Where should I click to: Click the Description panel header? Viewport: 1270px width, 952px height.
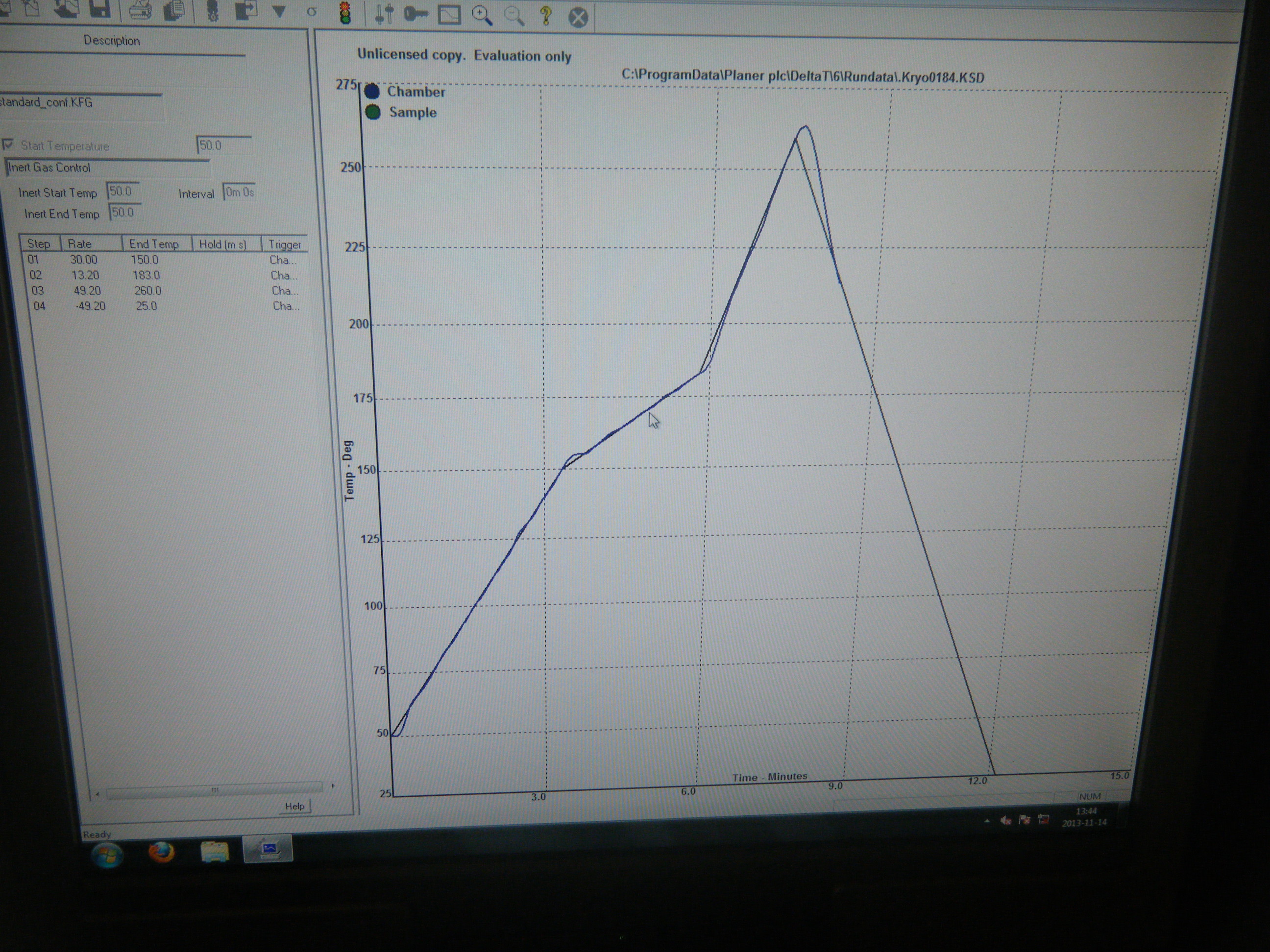point(111,41)
